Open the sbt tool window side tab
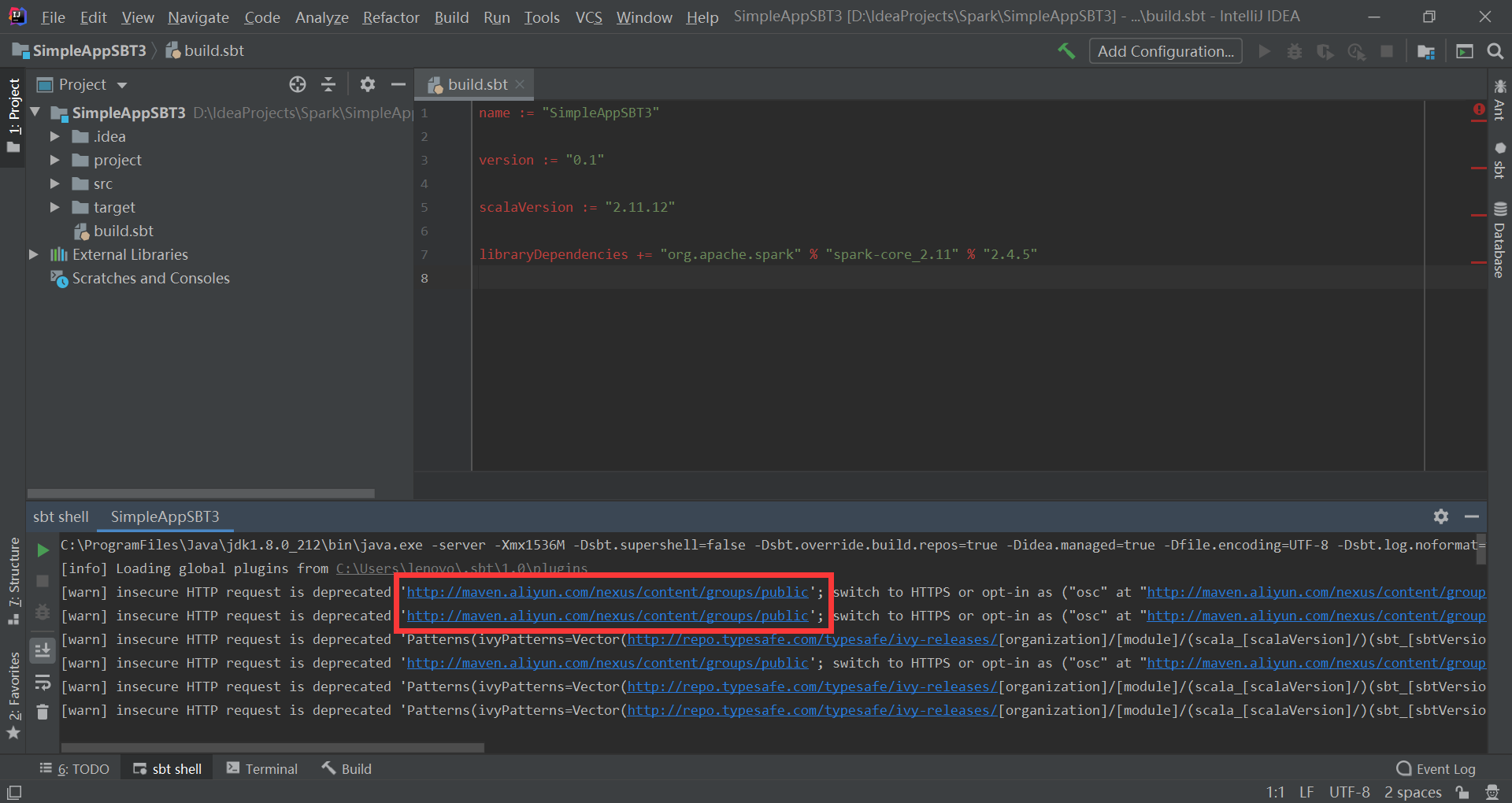 click(x=1499, y=161)
